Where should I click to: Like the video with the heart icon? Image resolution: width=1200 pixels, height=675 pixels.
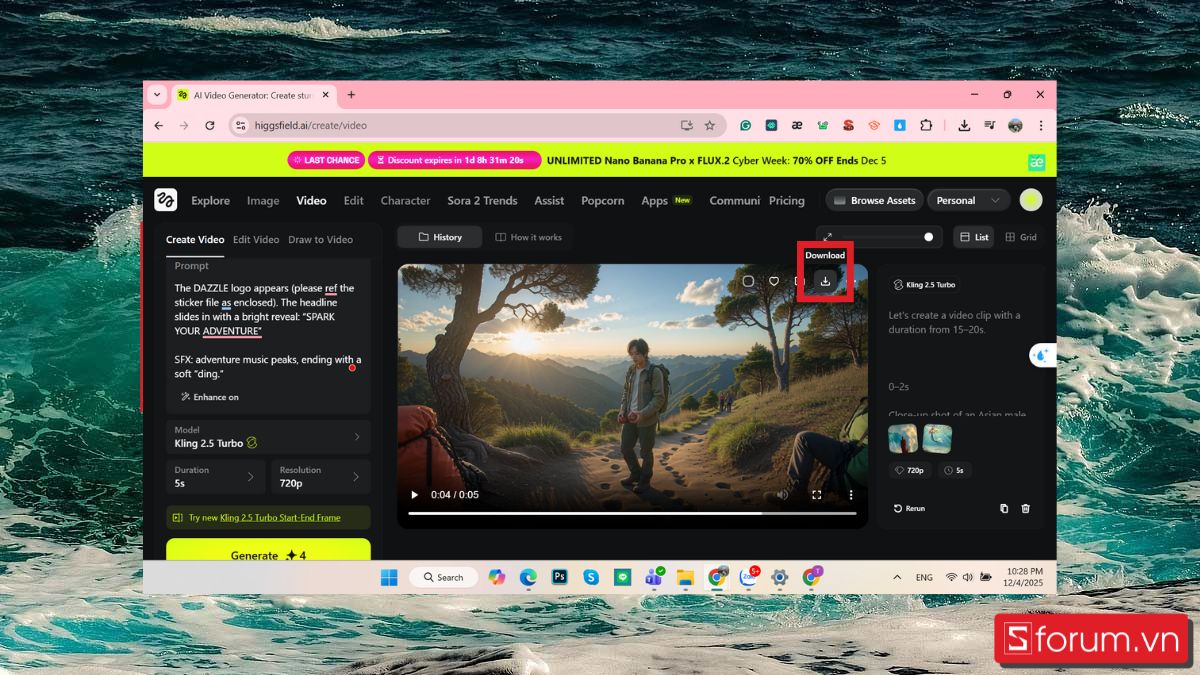773,281
